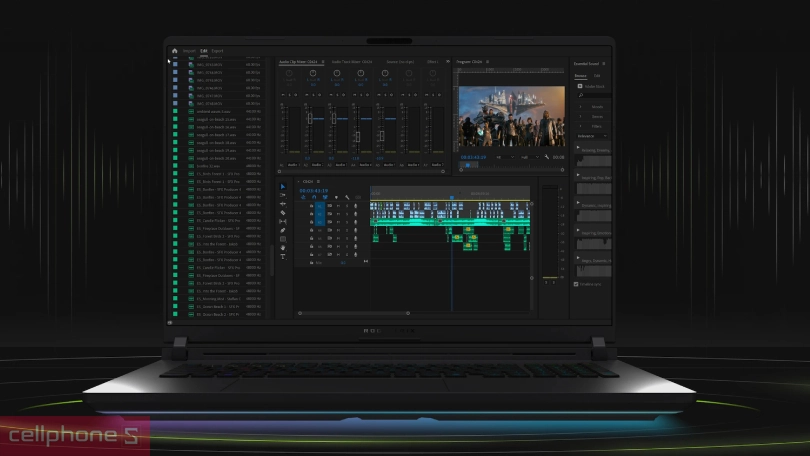Click the pan knob for Audio 3

[336, 73]
